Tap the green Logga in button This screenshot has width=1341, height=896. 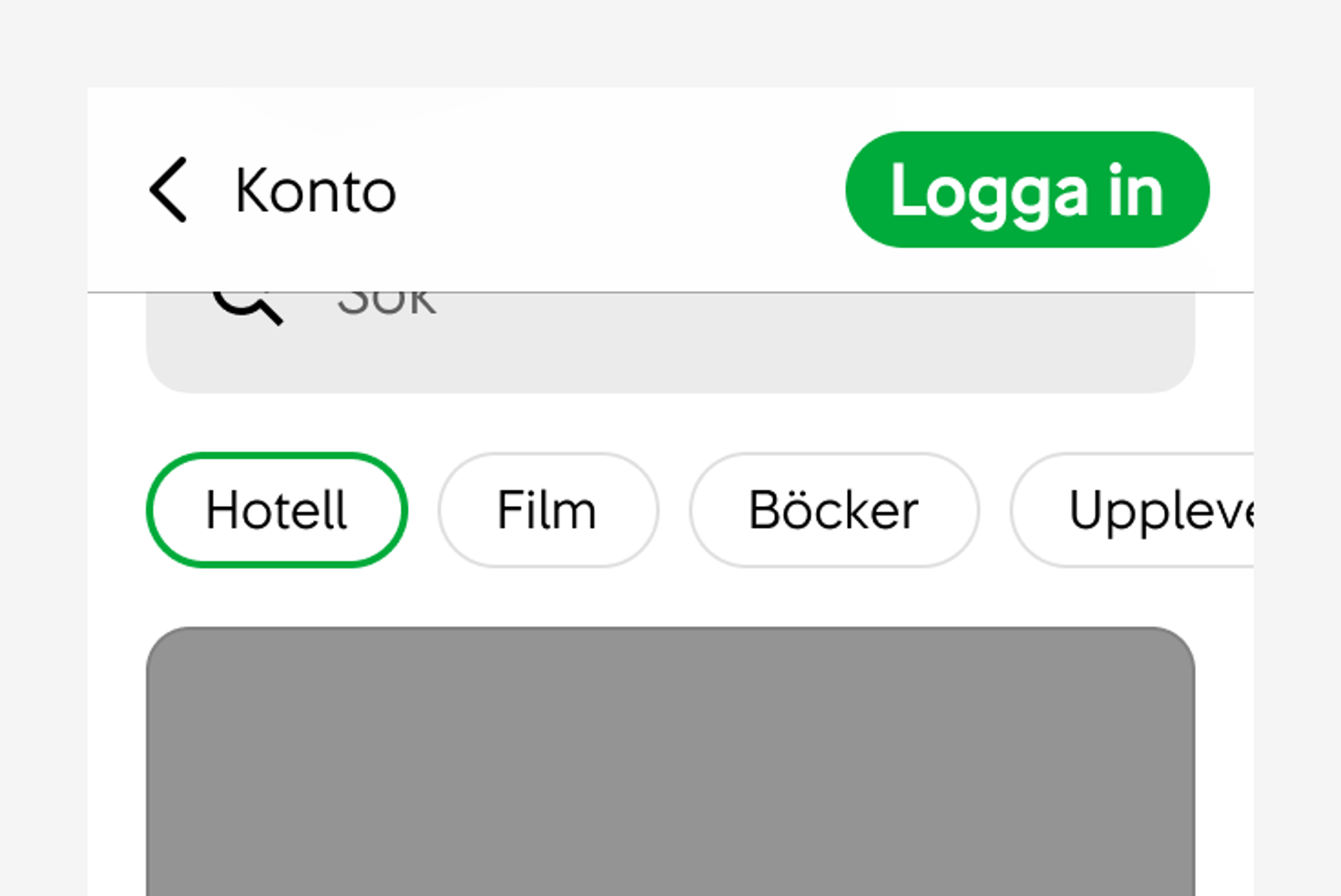tap(1027, 190)
